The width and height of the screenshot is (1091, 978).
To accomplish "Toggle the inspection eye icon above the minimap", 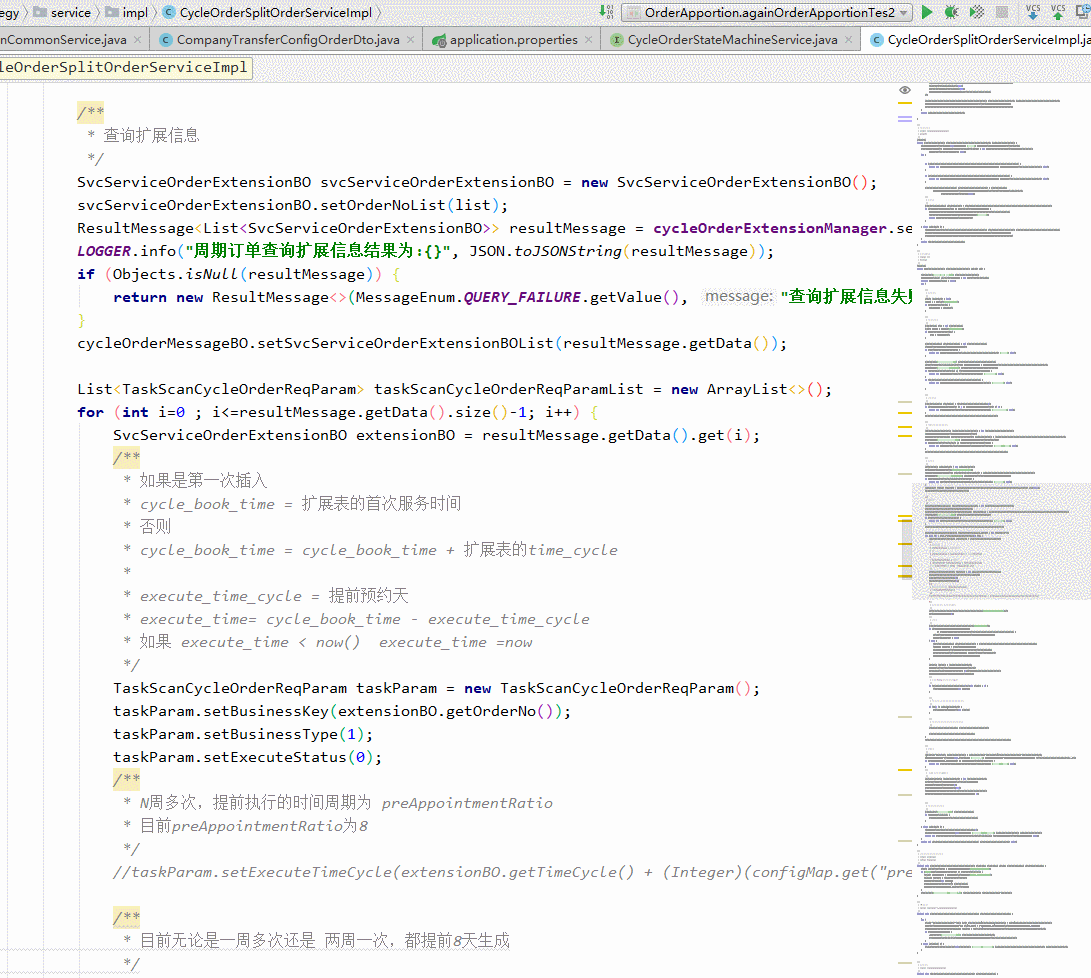I will 905,90.
